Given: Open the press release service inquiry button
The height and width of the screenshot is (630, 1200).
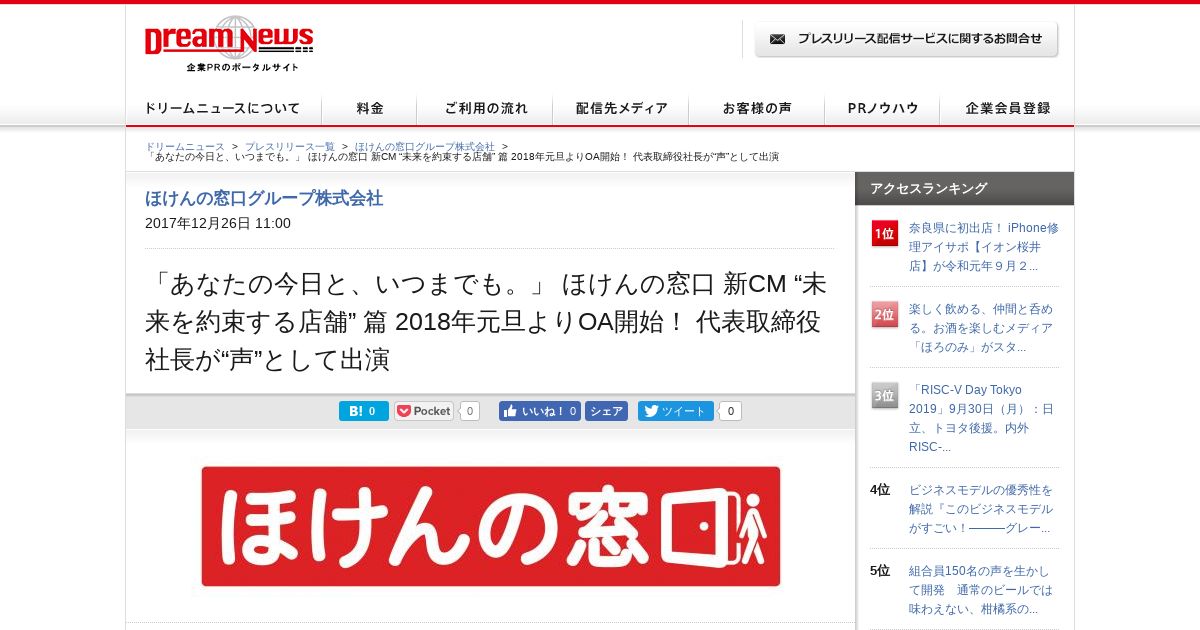Looking at the screenshot, I should [x=906, y=39].
